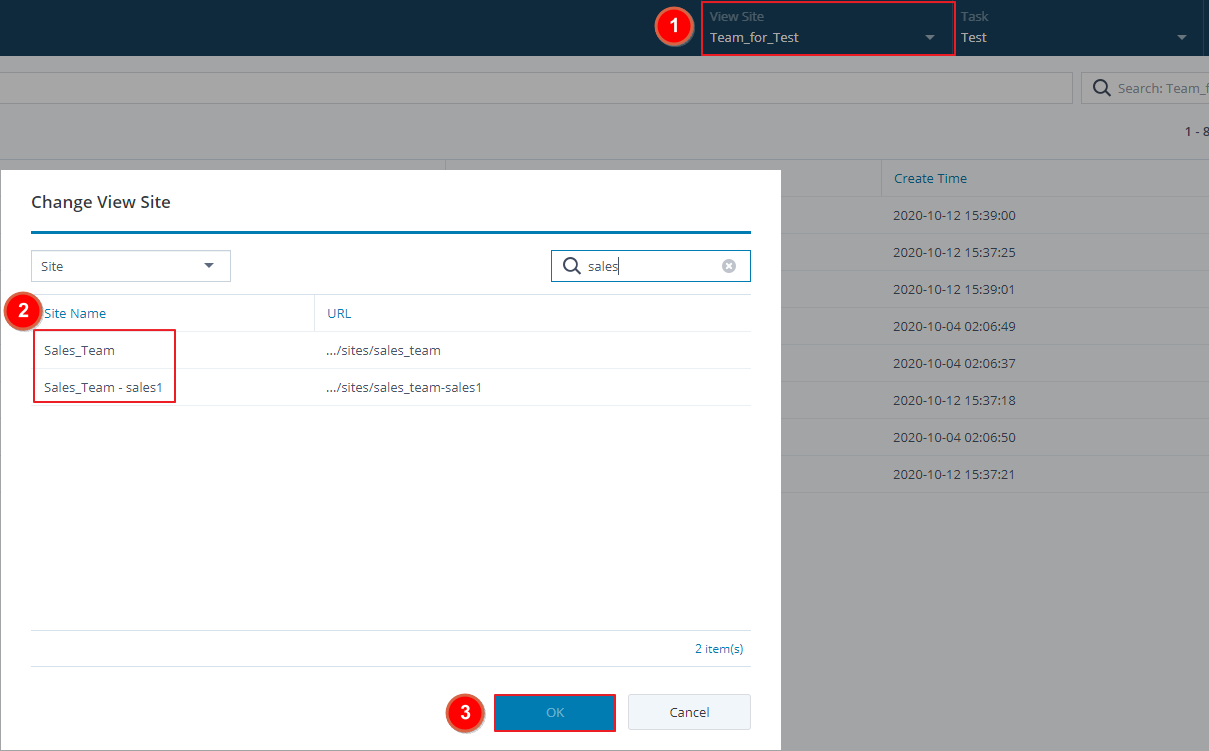The width and height of the screenshot is (1209, 751).
Task: Click into the dialog search input containing 'sales'
Action: [650, 266]
